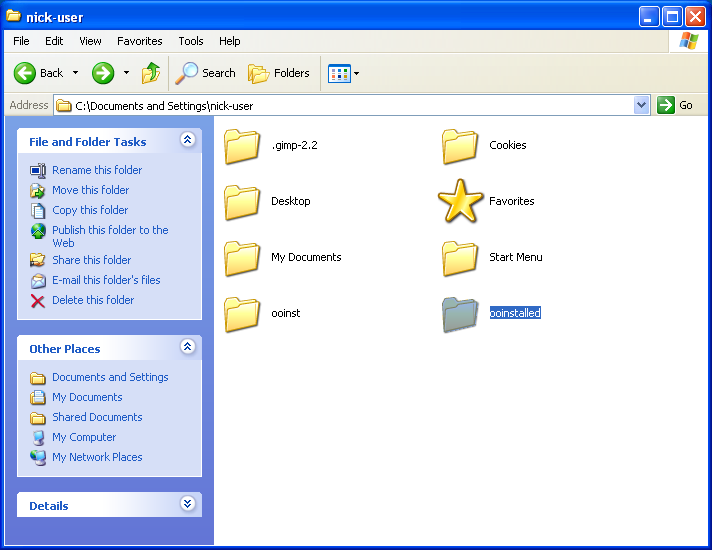712x550 pixels.
Task: Click the Rename this folder link
Action: click(97, 170)
